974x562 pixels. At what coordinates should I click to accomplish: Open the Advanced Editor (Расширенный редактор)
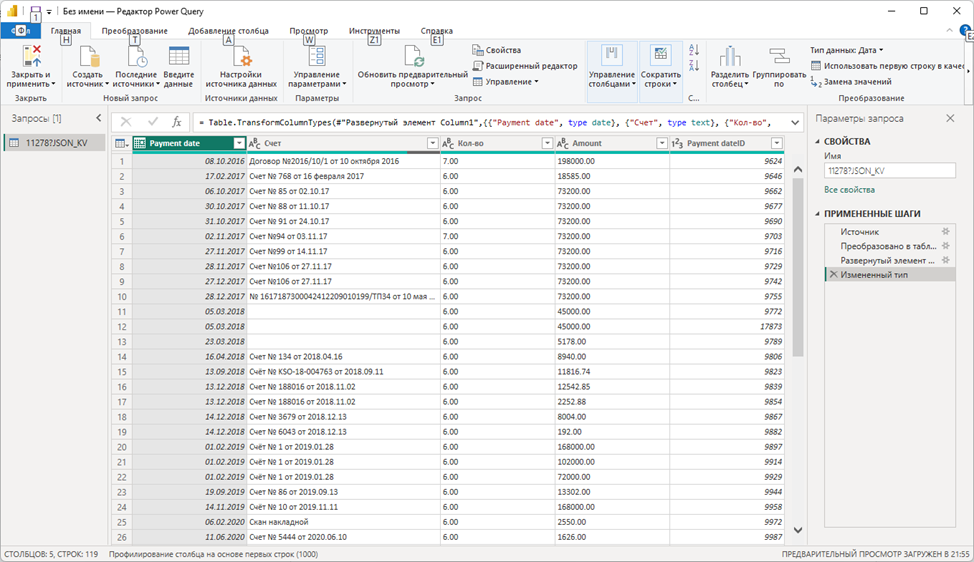(x=525, y=66)
